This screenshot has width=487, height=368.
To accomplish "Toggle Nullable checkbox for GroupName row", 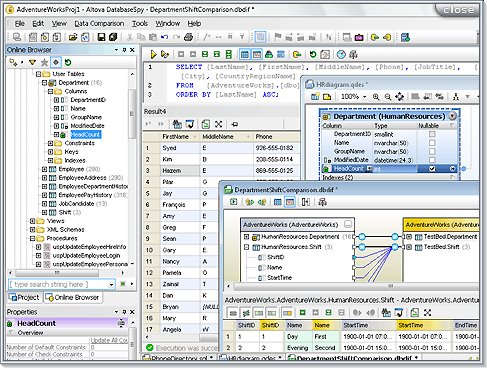I will pos(432,151).
